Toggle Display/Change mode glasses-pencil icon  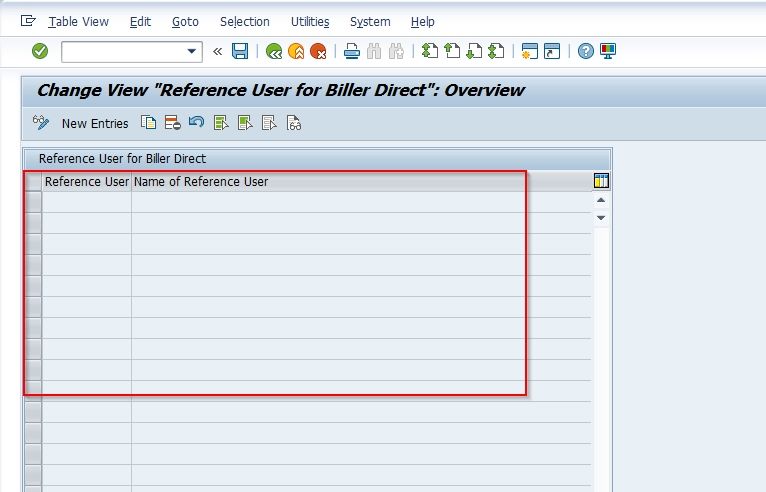(41, 122)
